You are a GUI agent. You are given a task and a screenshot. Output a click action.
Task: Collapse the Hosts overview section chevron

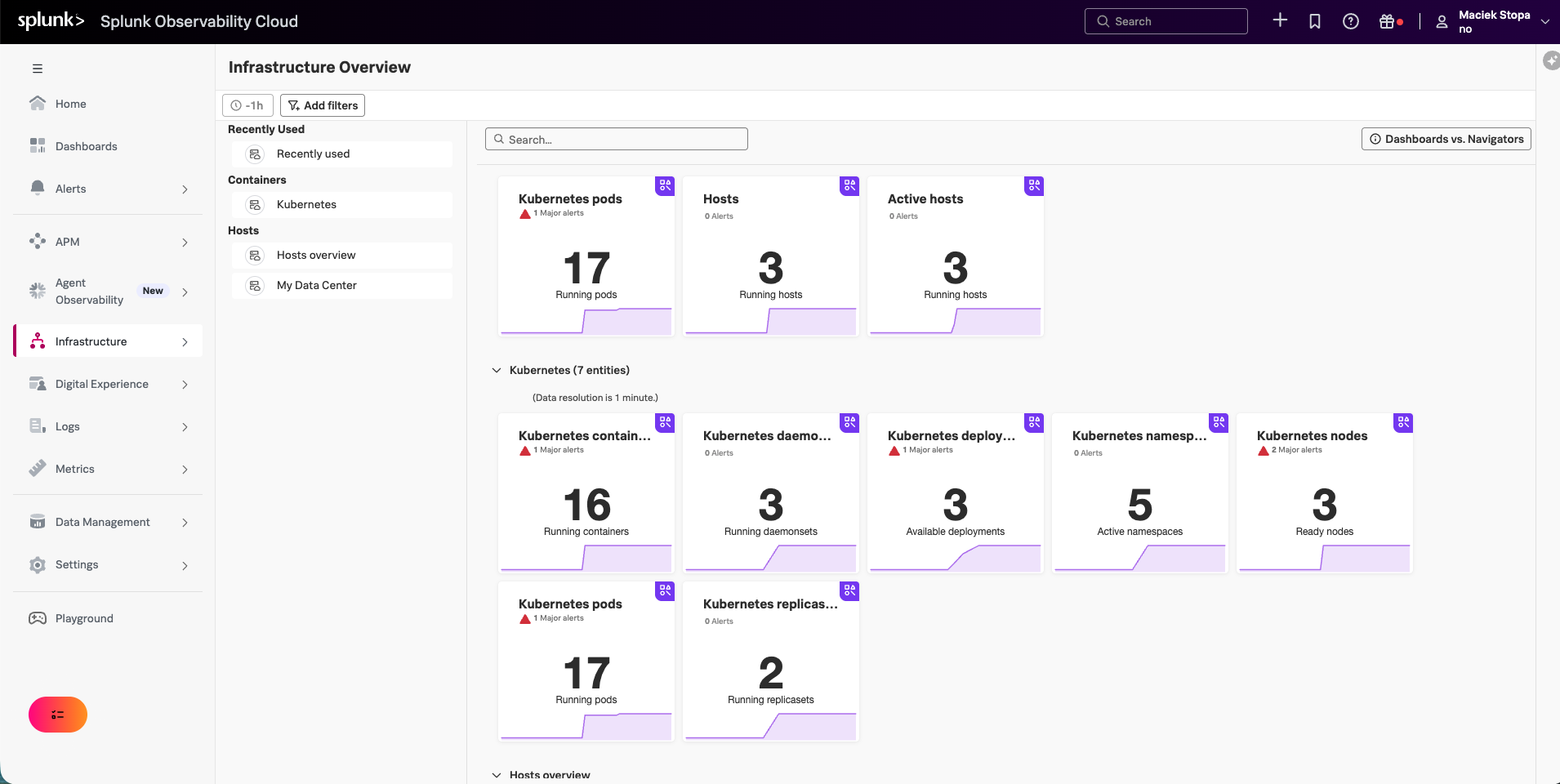(x=497, y=775)
